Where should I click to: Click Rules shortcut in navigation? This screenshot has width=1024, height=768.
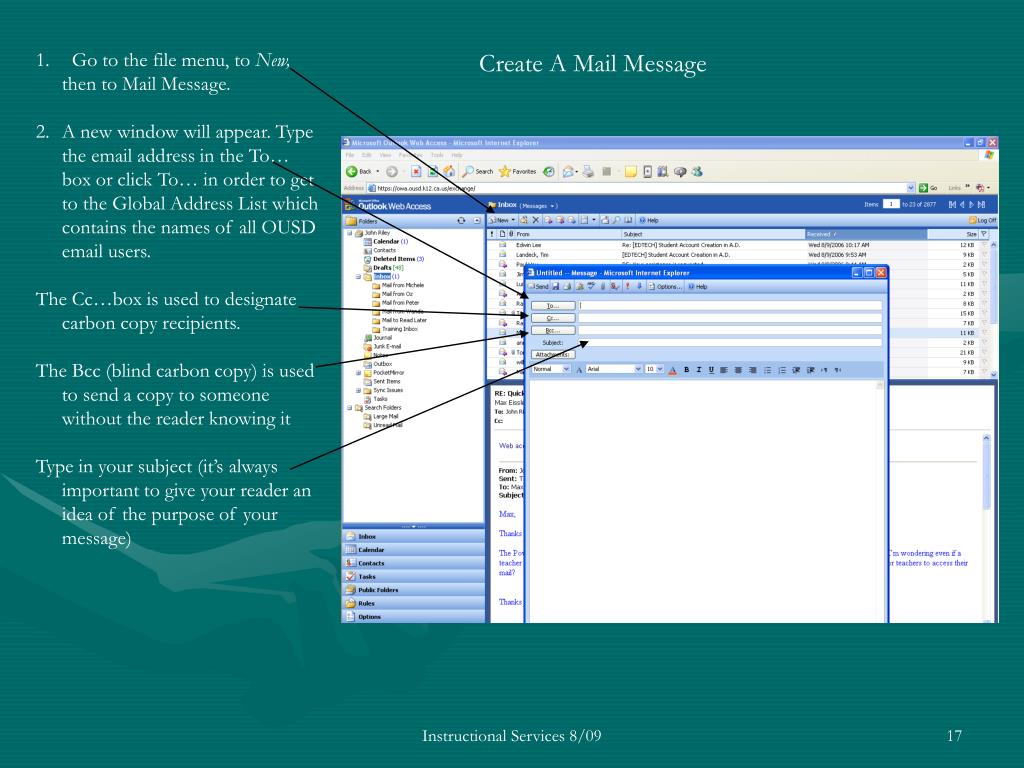tap(413, 603)
